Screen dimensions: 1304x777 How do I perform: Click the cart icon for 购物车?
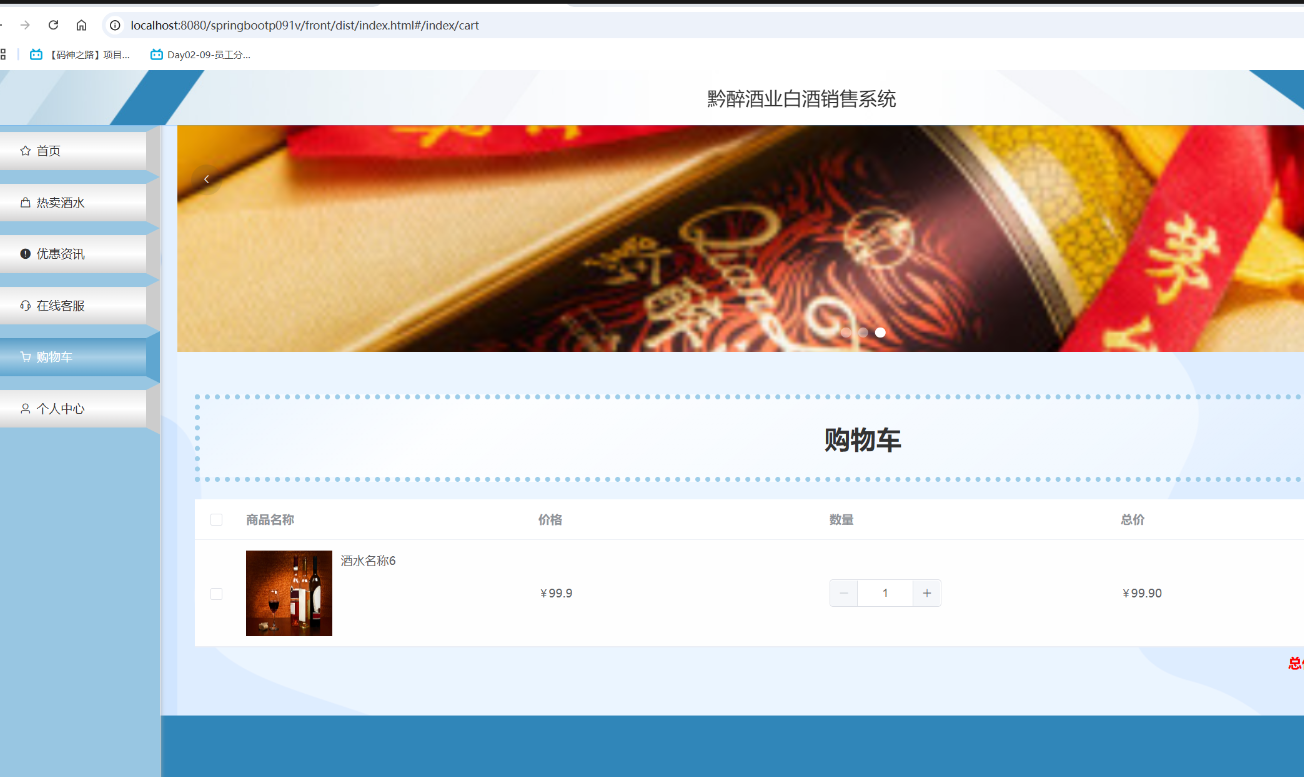pyautogui.click(x=25, y=357)
